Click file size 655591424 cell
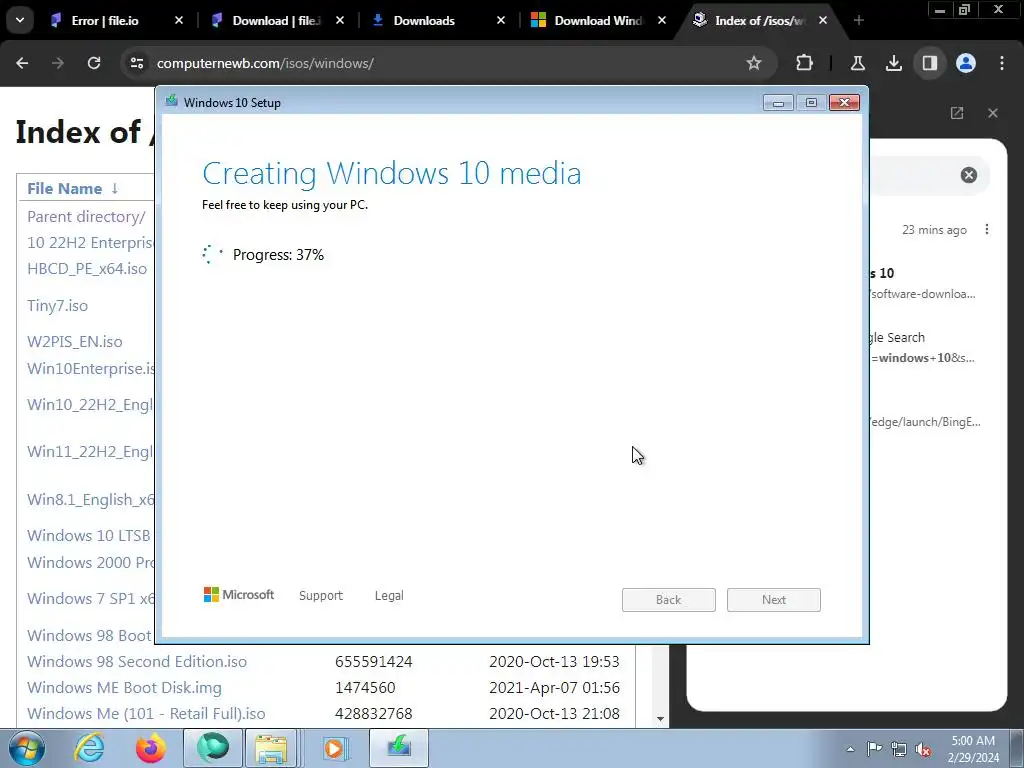Viewport: 1024px width, 768px height. [374, 662]
